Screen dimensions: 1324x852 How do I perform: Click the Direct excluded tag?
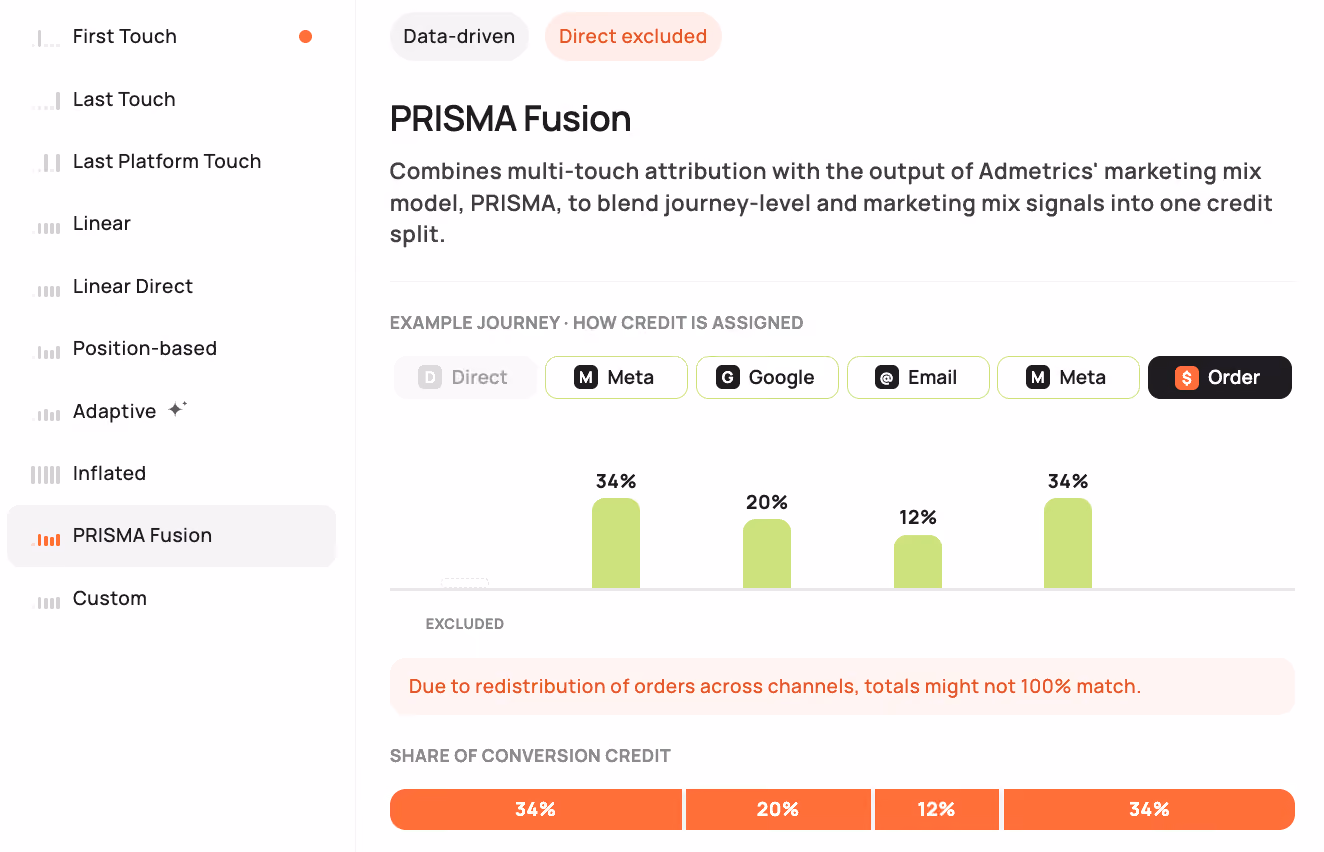[x=633, y=37]
